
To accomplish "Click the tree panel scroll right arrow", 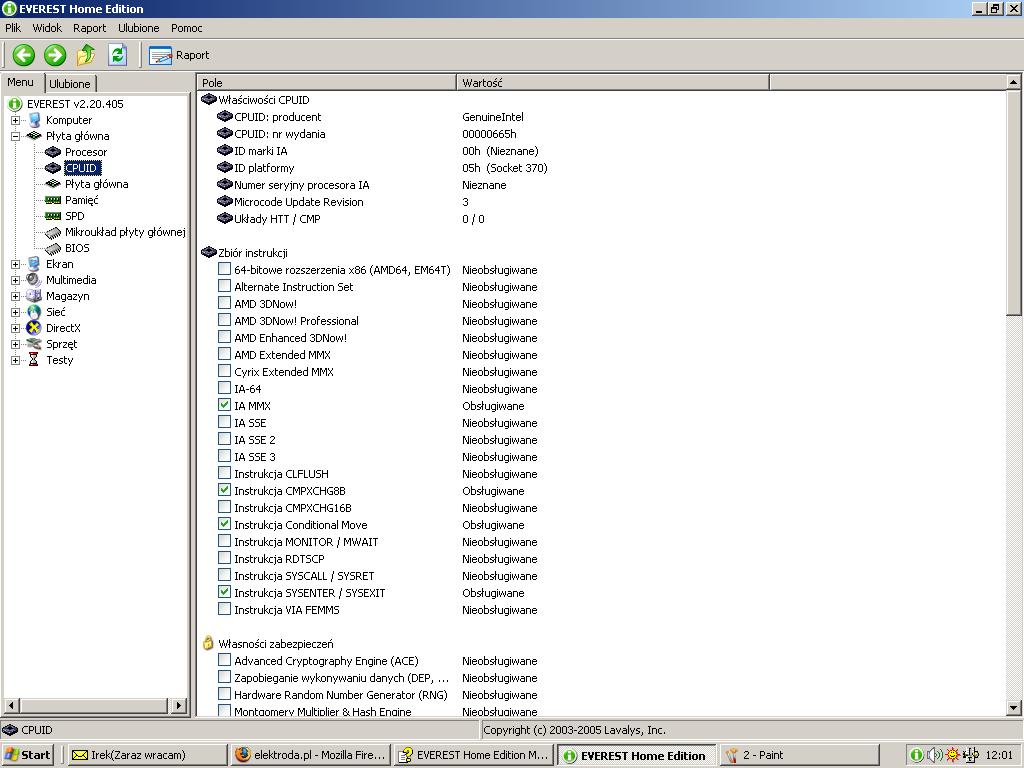I will coord(178,705).
